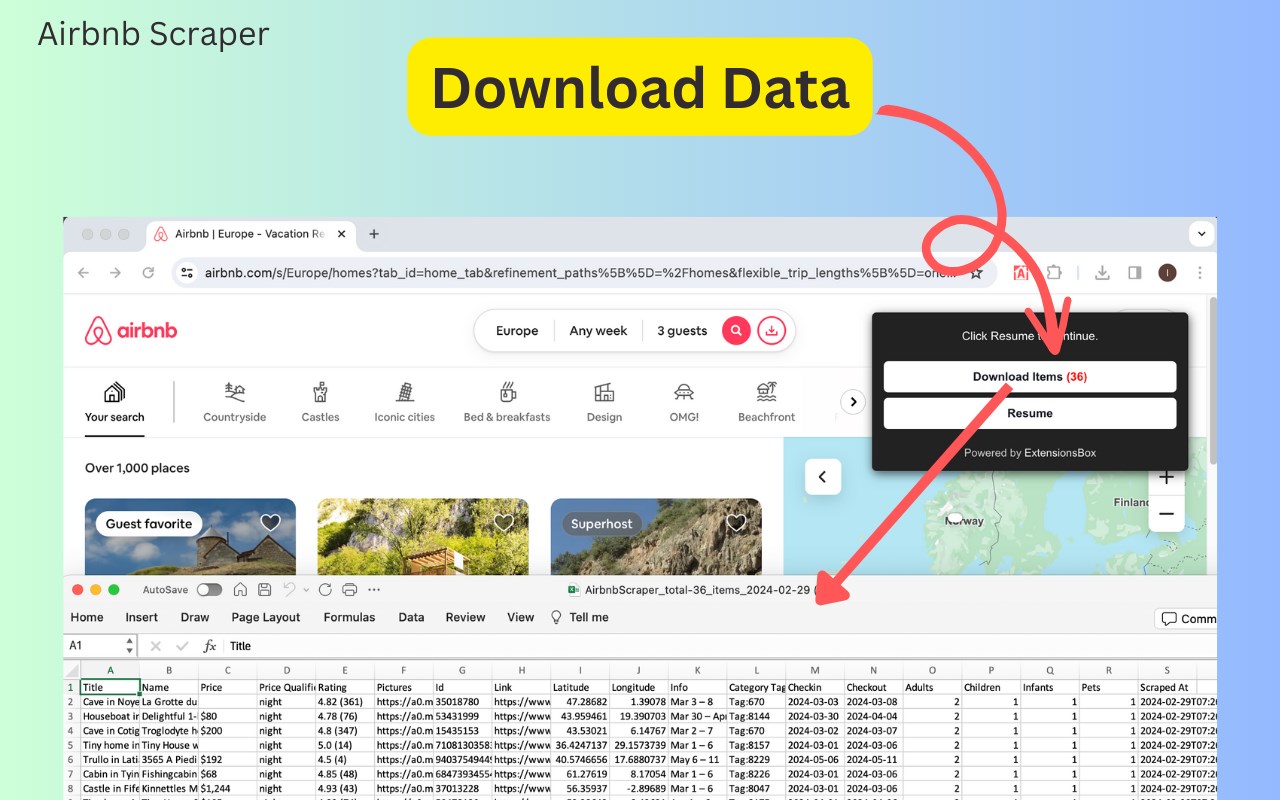1280x800 pixels.
Task: Select the Castles category icon
Action: tap(320, 392)
